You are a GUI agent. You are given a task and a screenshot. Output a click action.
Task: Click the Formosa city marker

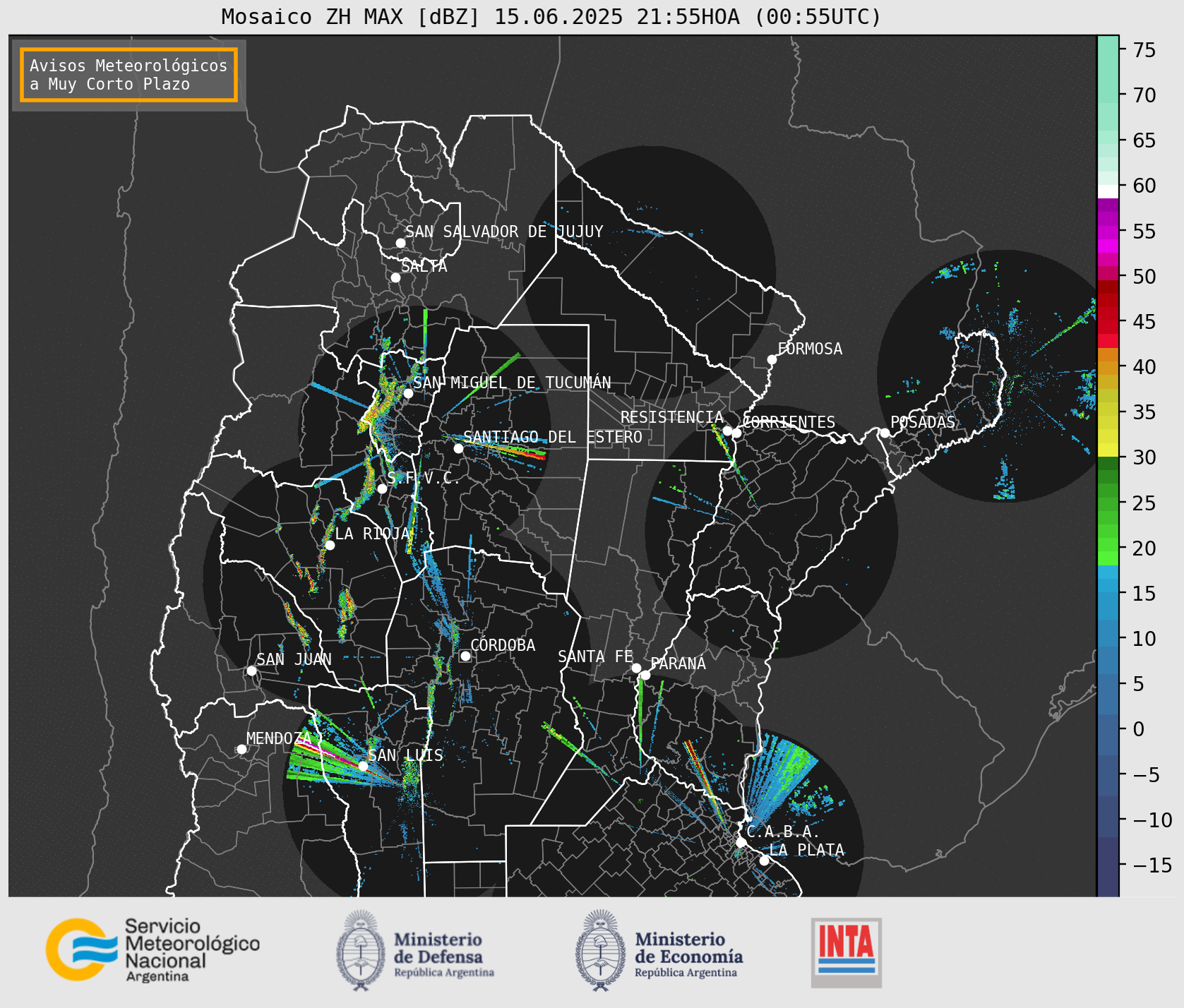click(772, 359)
